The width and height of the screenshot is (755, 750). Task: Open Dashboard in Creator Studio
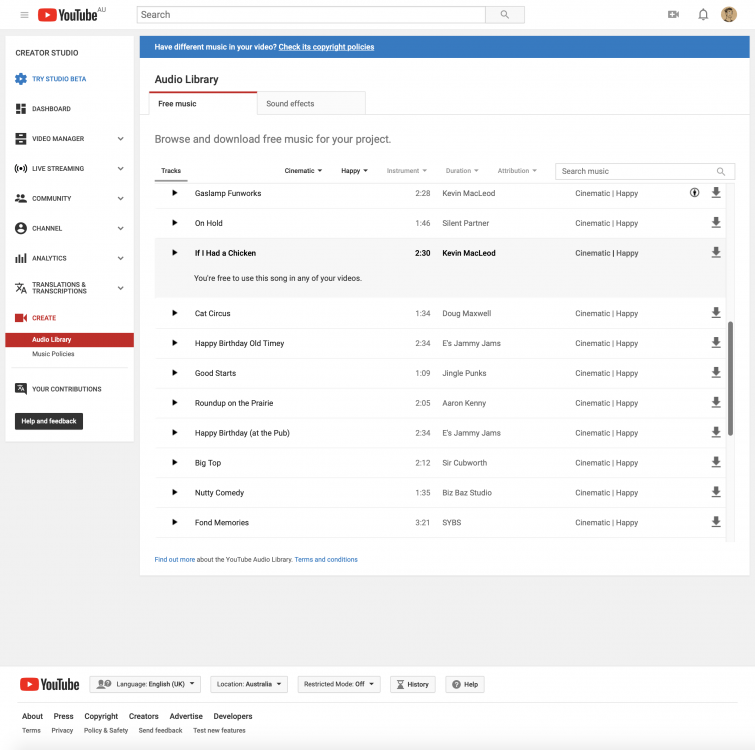point(51,109)
